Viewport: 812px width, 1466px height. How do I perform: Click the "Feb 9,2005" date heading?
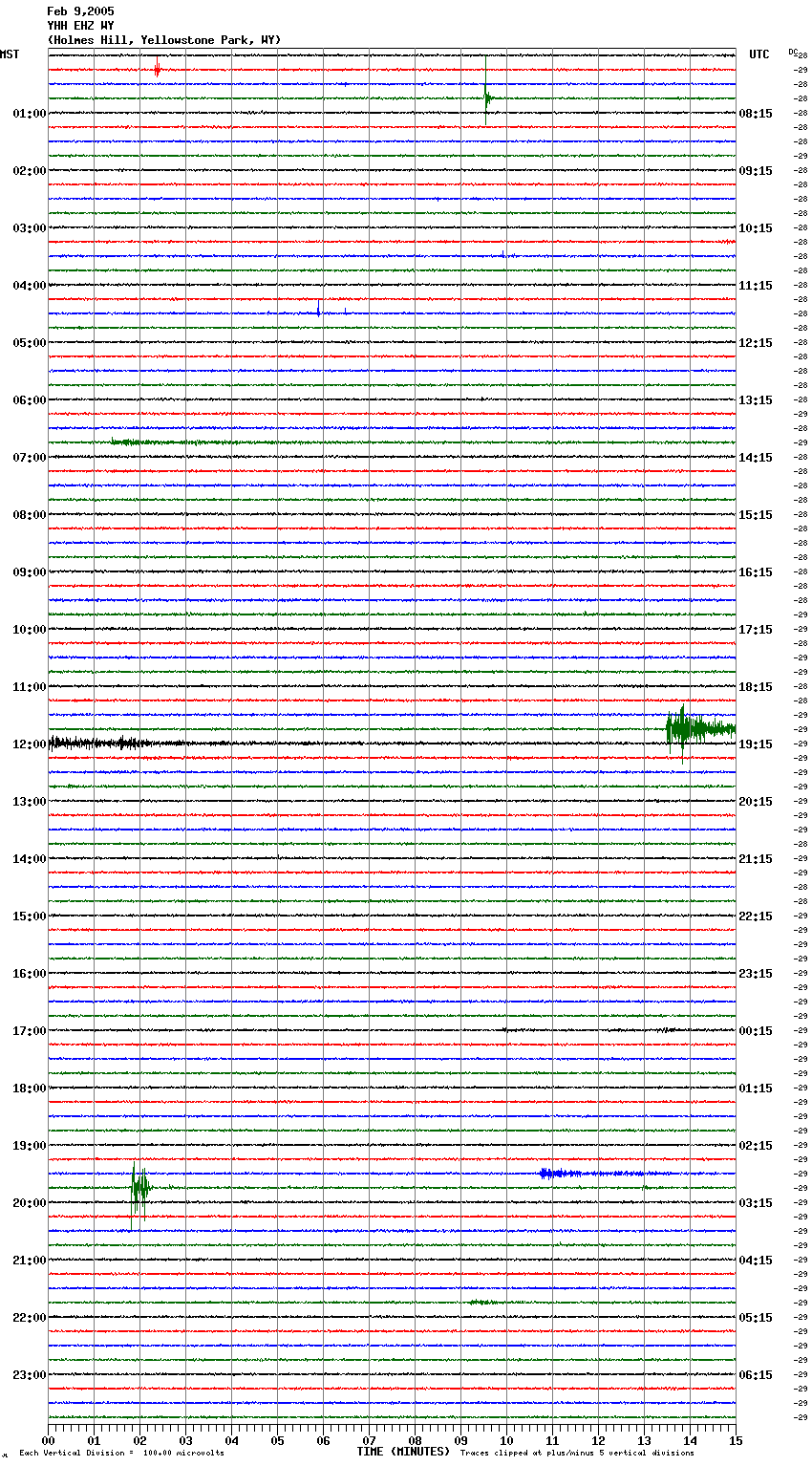pos(80,11)
